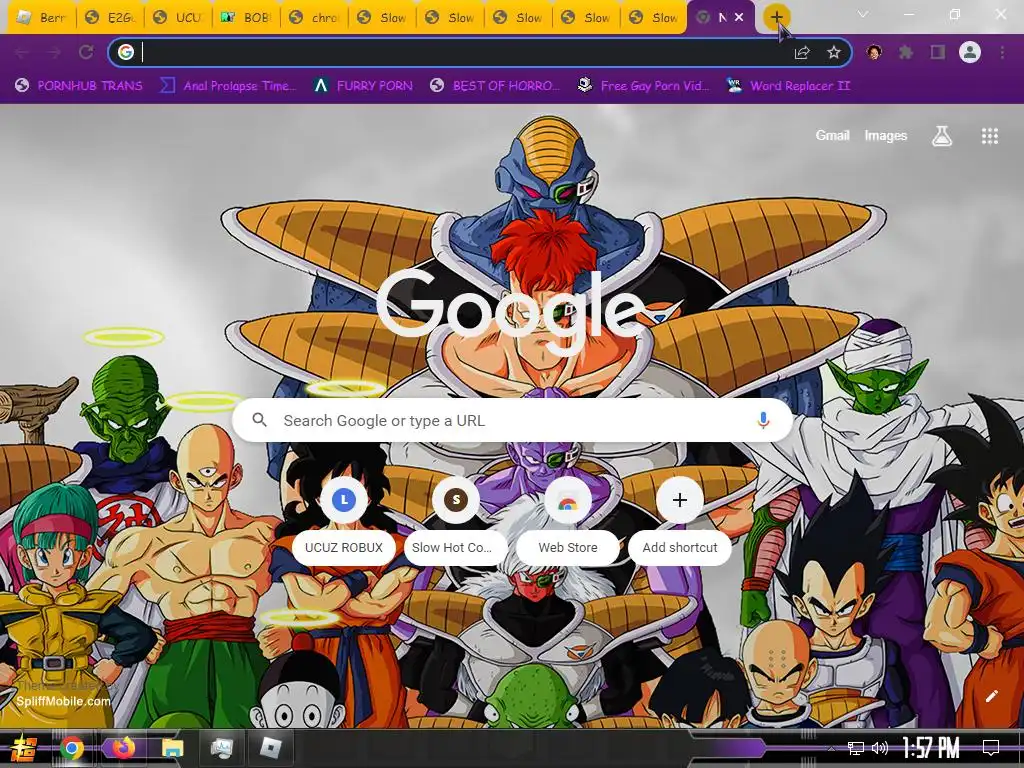The width and height of the screenshot is (1024, 768).
Task: Open the Search Labs flask icon
Action: pos(941,136)
